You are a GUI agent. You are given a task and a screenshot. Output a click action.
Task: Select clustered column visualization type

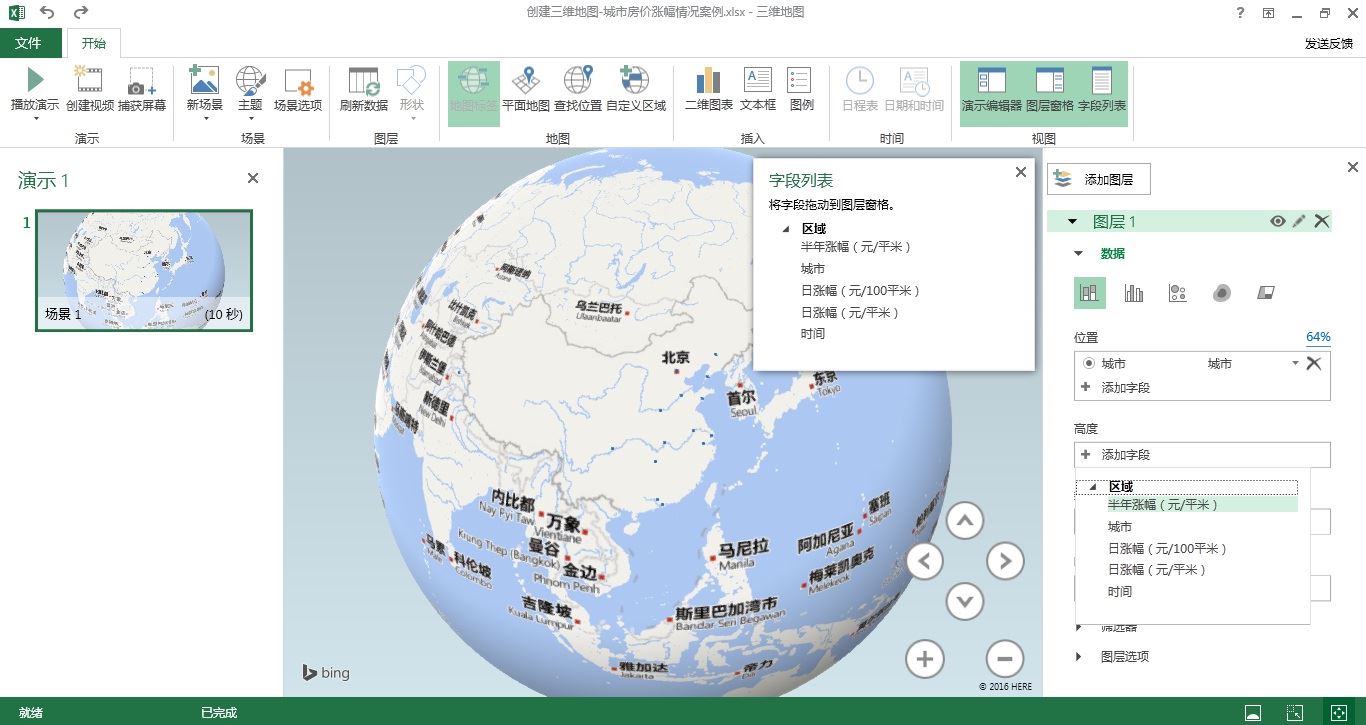(x=1134, y=293)
